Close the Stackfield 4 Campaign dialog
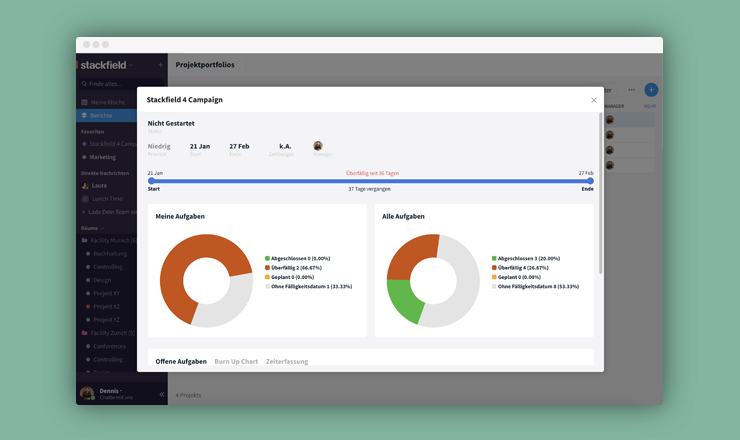Screen dimensions: 740x440 click(x=594, y=100)
